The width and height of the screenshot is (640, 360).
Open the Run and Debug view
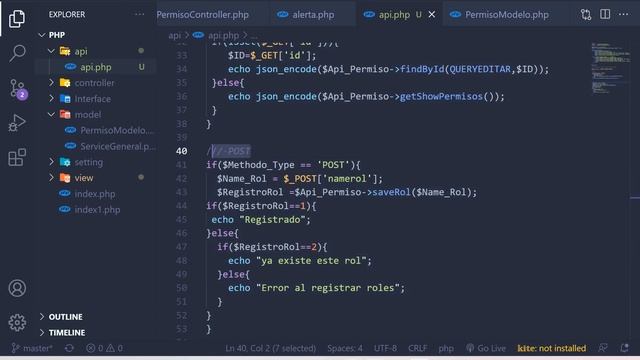(x=17, y=123)
